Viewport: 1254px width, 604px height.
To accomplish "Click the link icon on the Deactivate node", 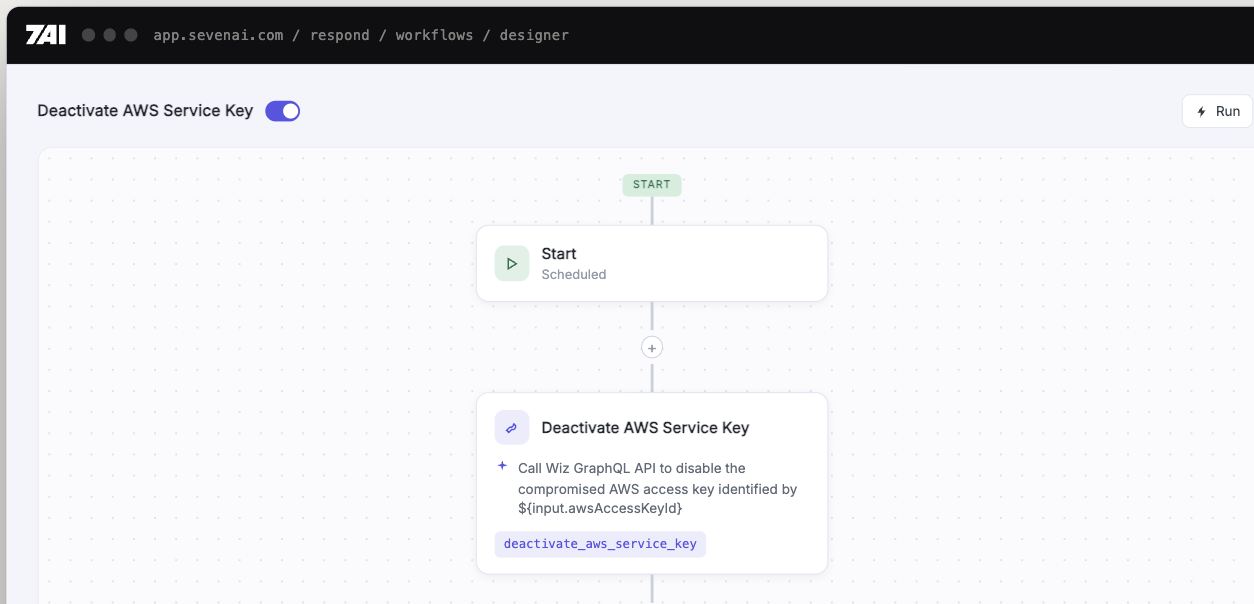I will coord(512,428).
